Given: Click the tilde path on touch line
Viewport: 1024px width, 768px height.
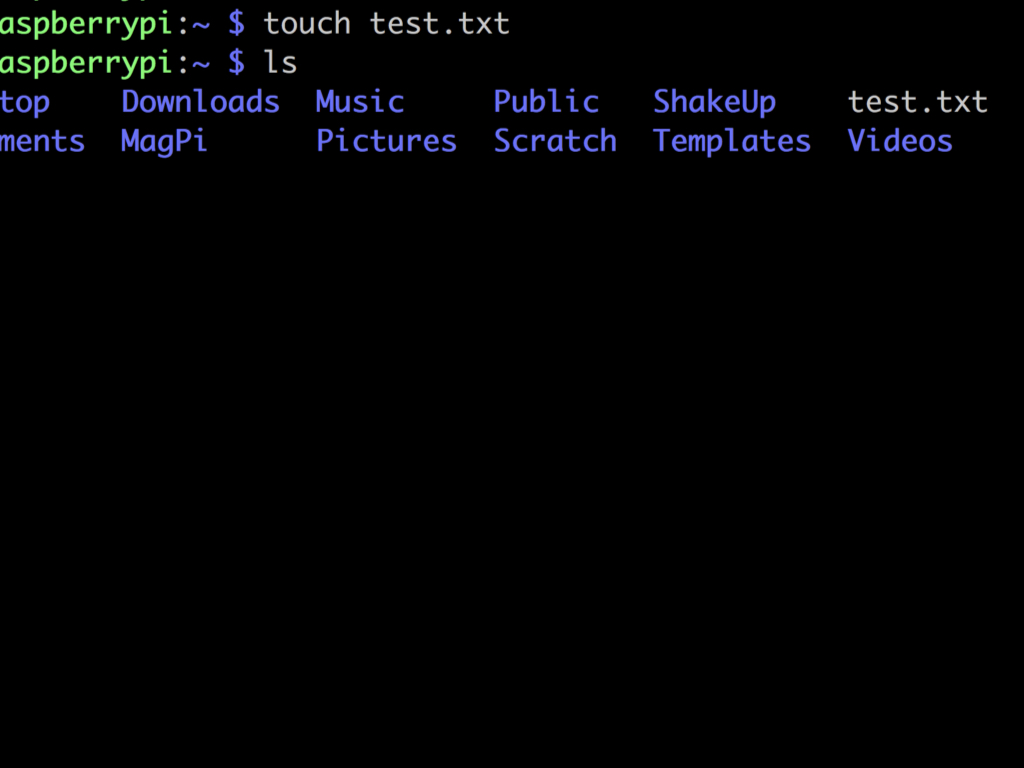Looking at the screenshot, I should tap(200, 25).
